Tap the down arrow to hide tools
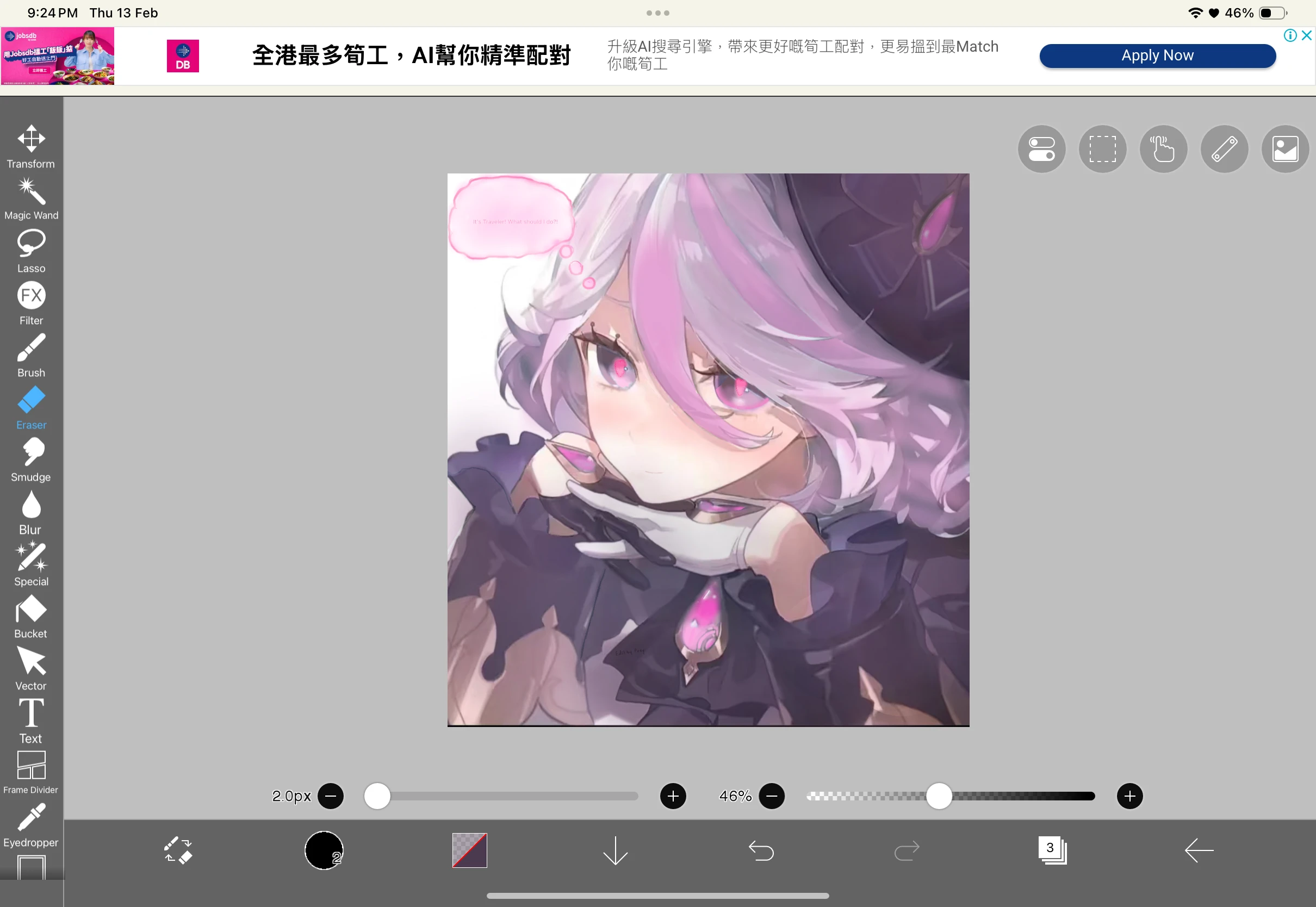The image size is (1316, 907). [x=615, y=850]
